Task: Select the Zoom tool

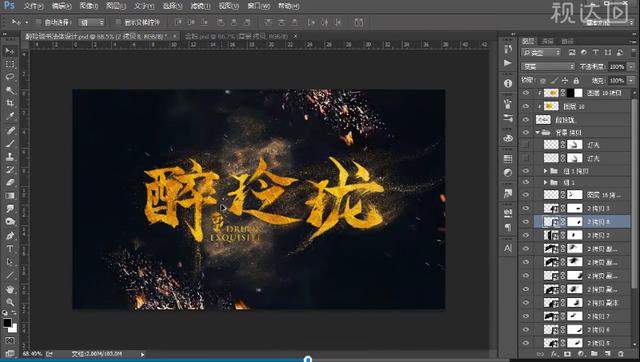Action: (x=10, y=302)
